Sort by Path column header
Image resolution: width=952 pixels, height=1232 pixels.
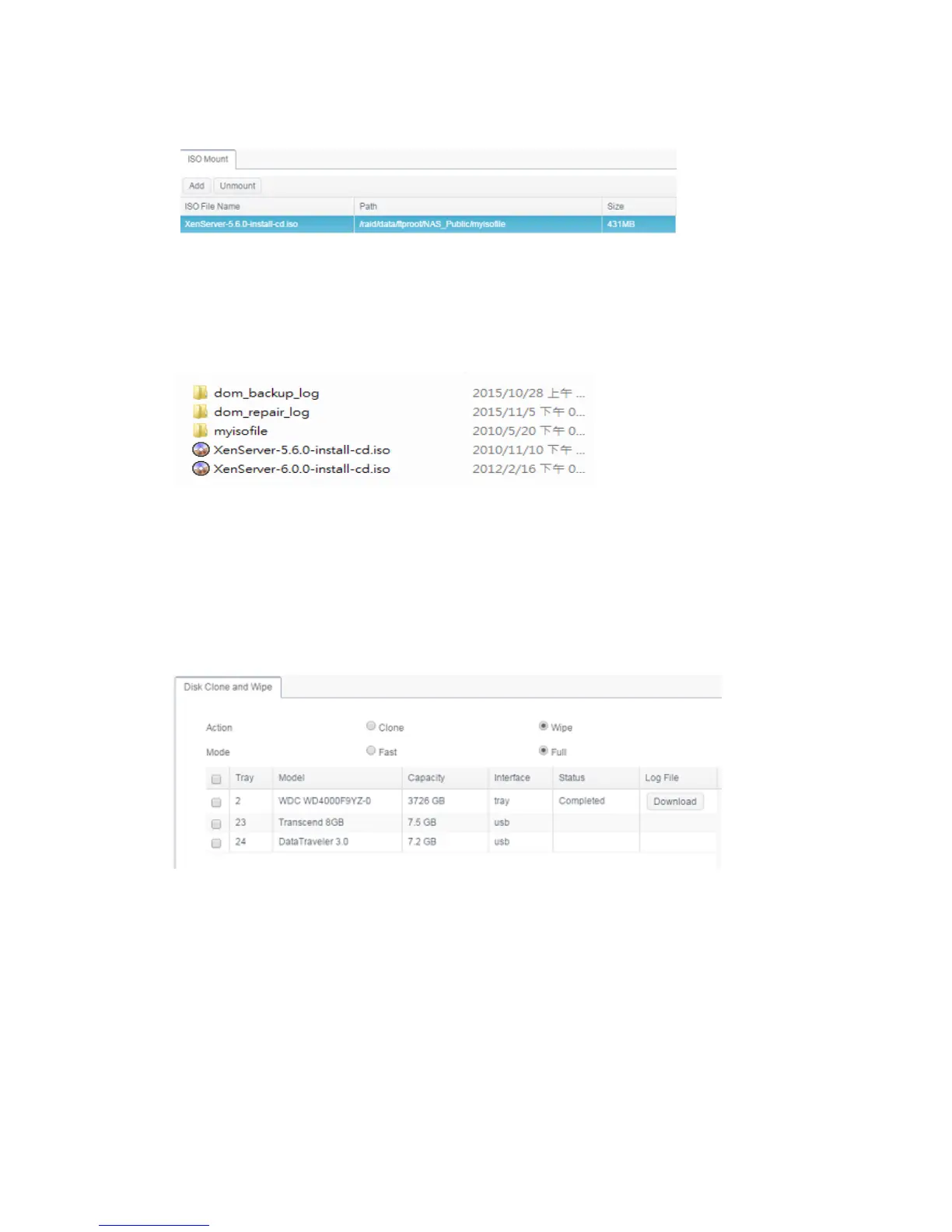point(478,206)
